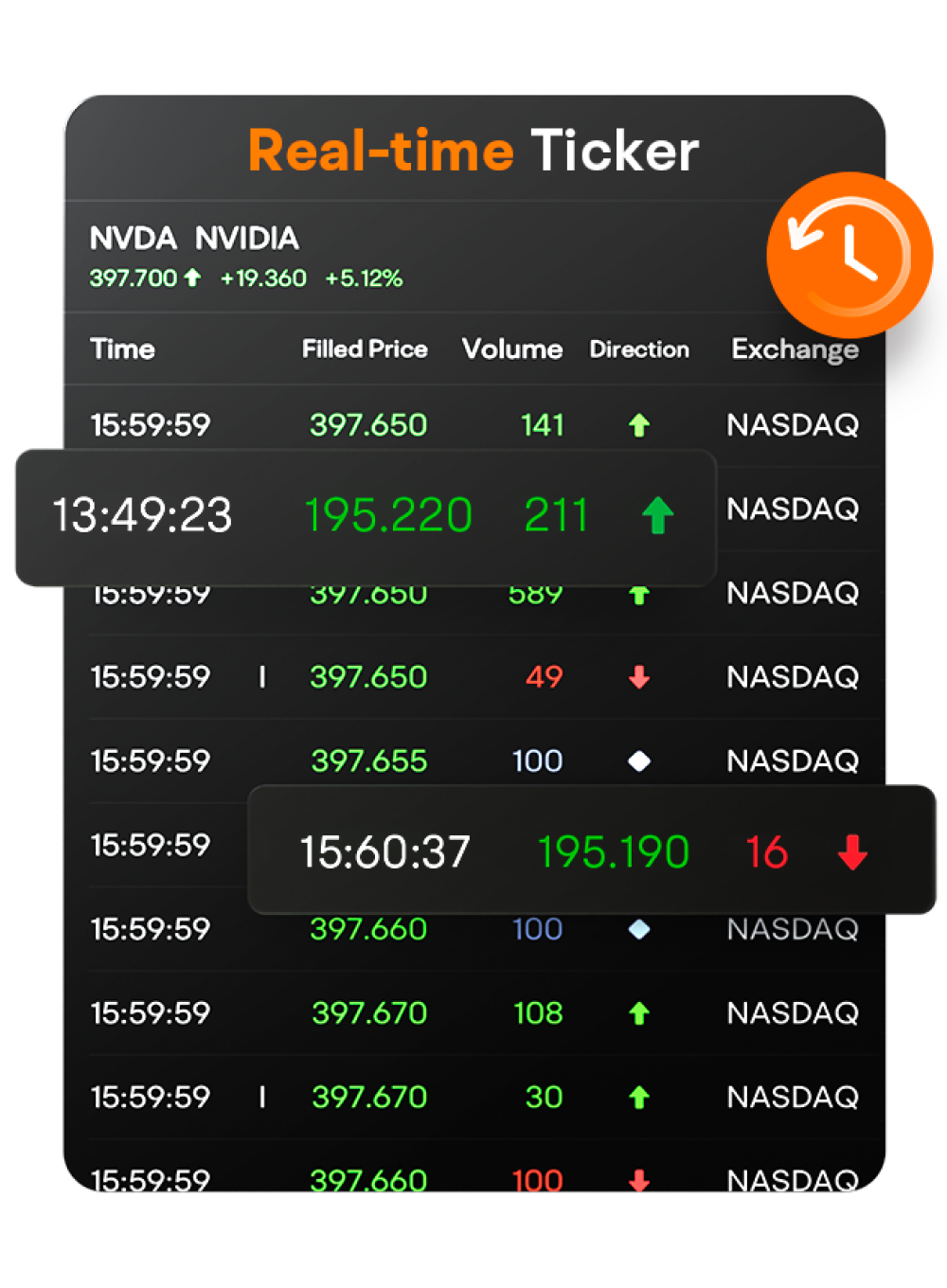Sort by the Filled Price column header
Screen dimensions: 947x1288
click(x=365, y=349)
